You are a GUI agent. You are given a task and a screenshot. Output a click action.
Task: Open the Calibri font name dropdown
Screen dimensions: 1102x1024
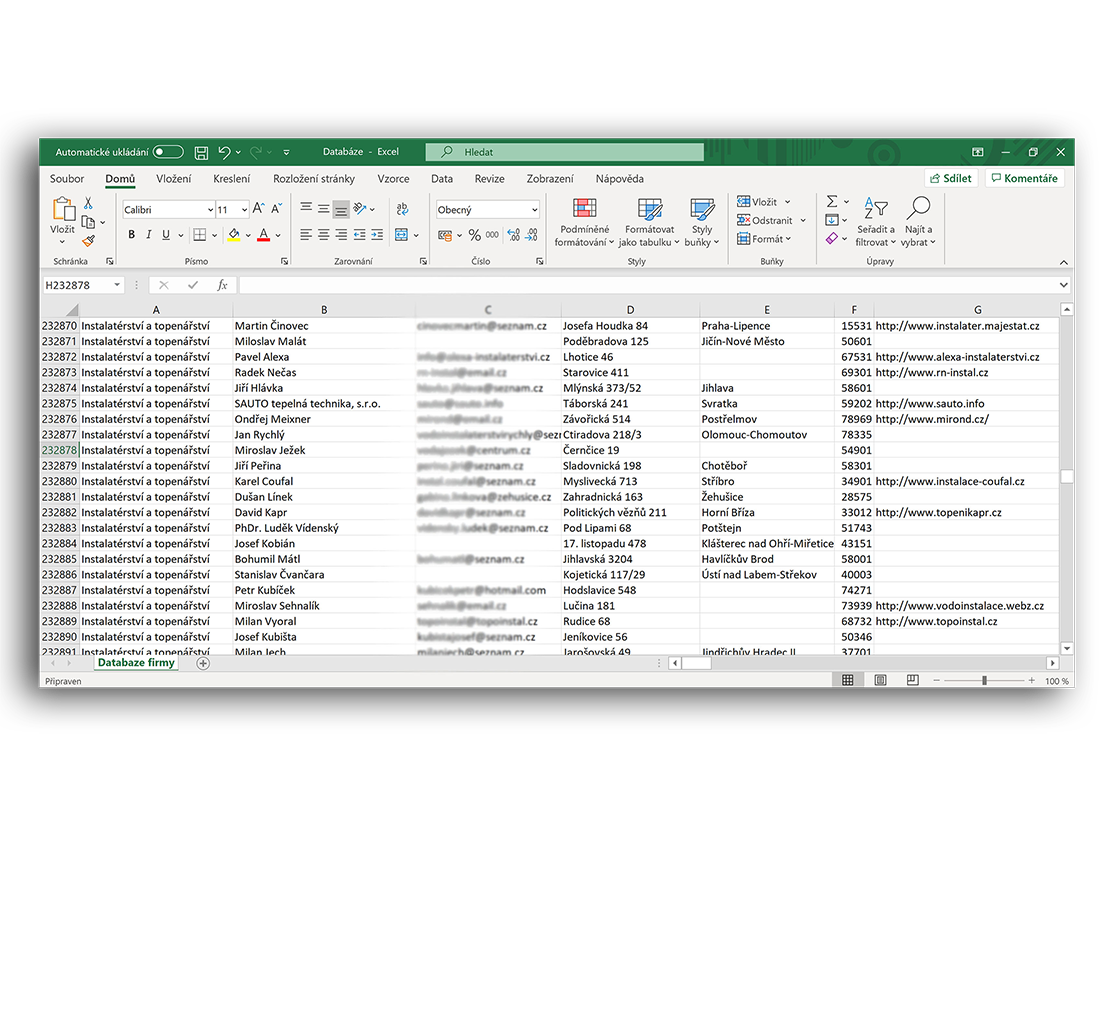(x=210, y=210)
